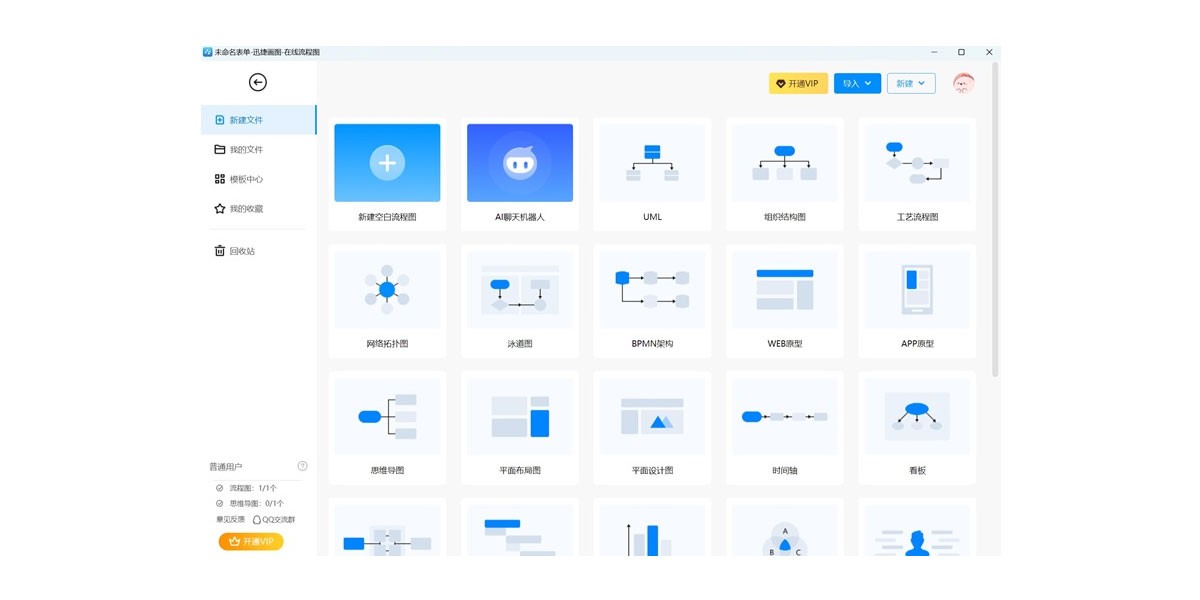Open the user avatar profile
The height and width of the screenshot is (600, 1200).
pyautogui.click(x=964, y=84)
